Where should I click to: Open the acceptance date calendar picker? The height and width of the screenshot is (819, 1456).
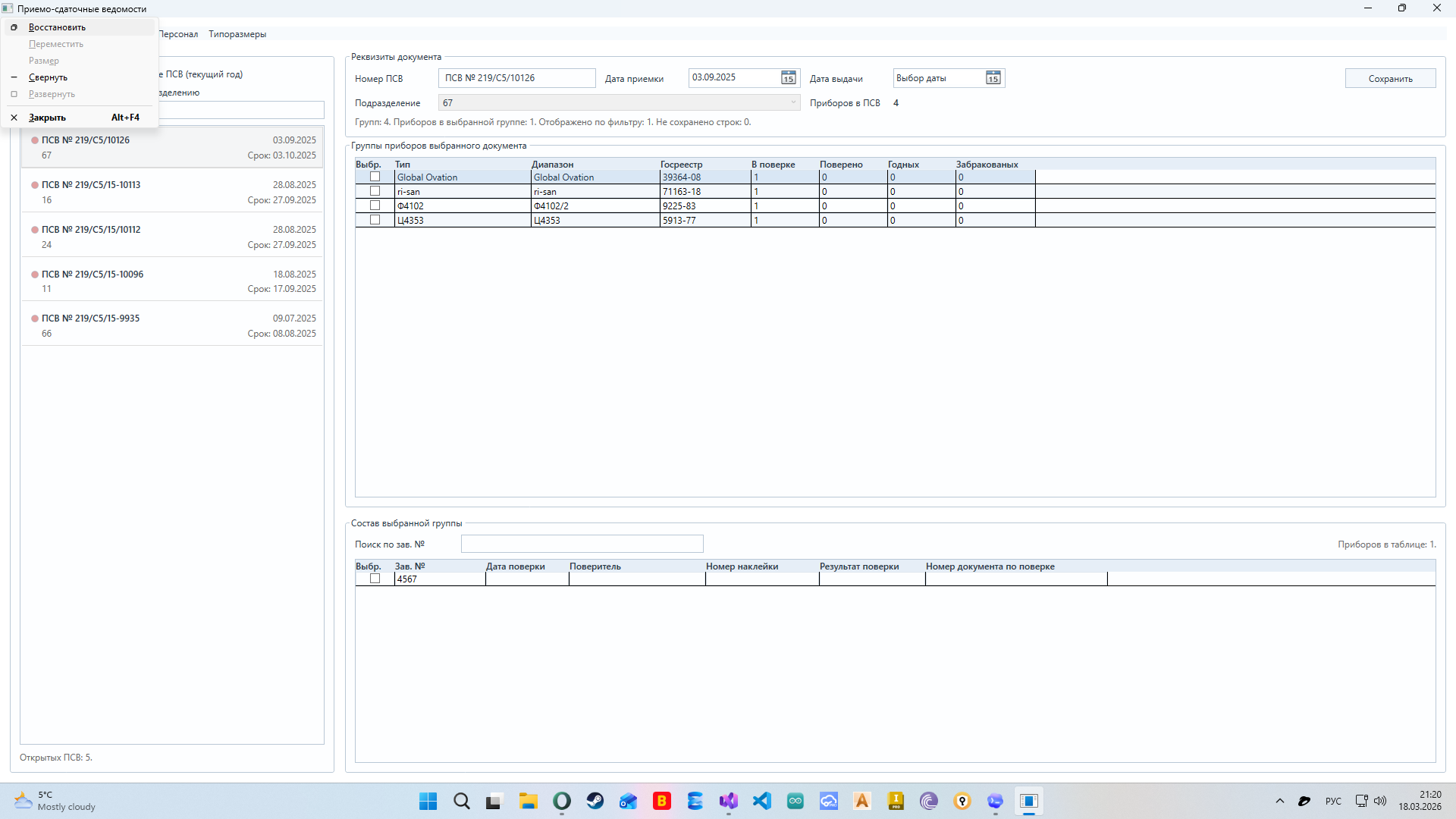click(x=789, y=78)
